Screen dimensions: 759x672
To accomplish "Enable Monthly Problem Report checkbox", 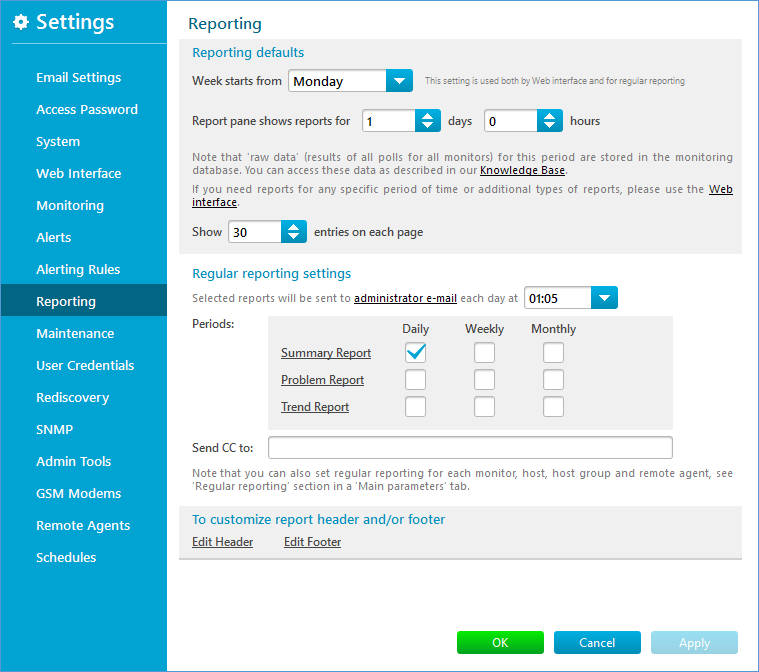I will (553, 380).
